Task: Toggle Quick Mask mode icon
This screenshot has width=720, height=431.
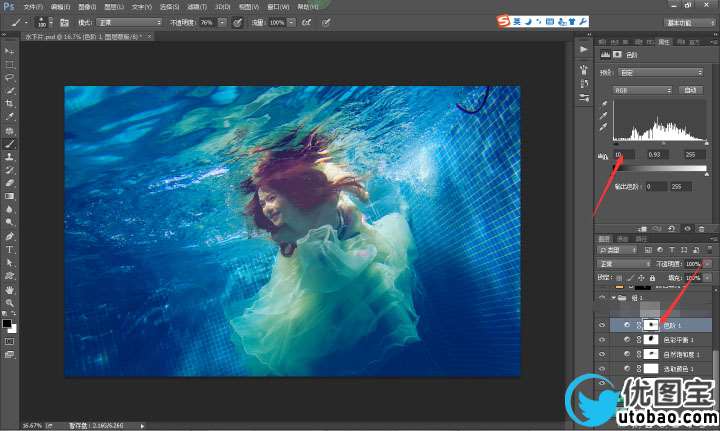Action: click(x=9, y=342)
